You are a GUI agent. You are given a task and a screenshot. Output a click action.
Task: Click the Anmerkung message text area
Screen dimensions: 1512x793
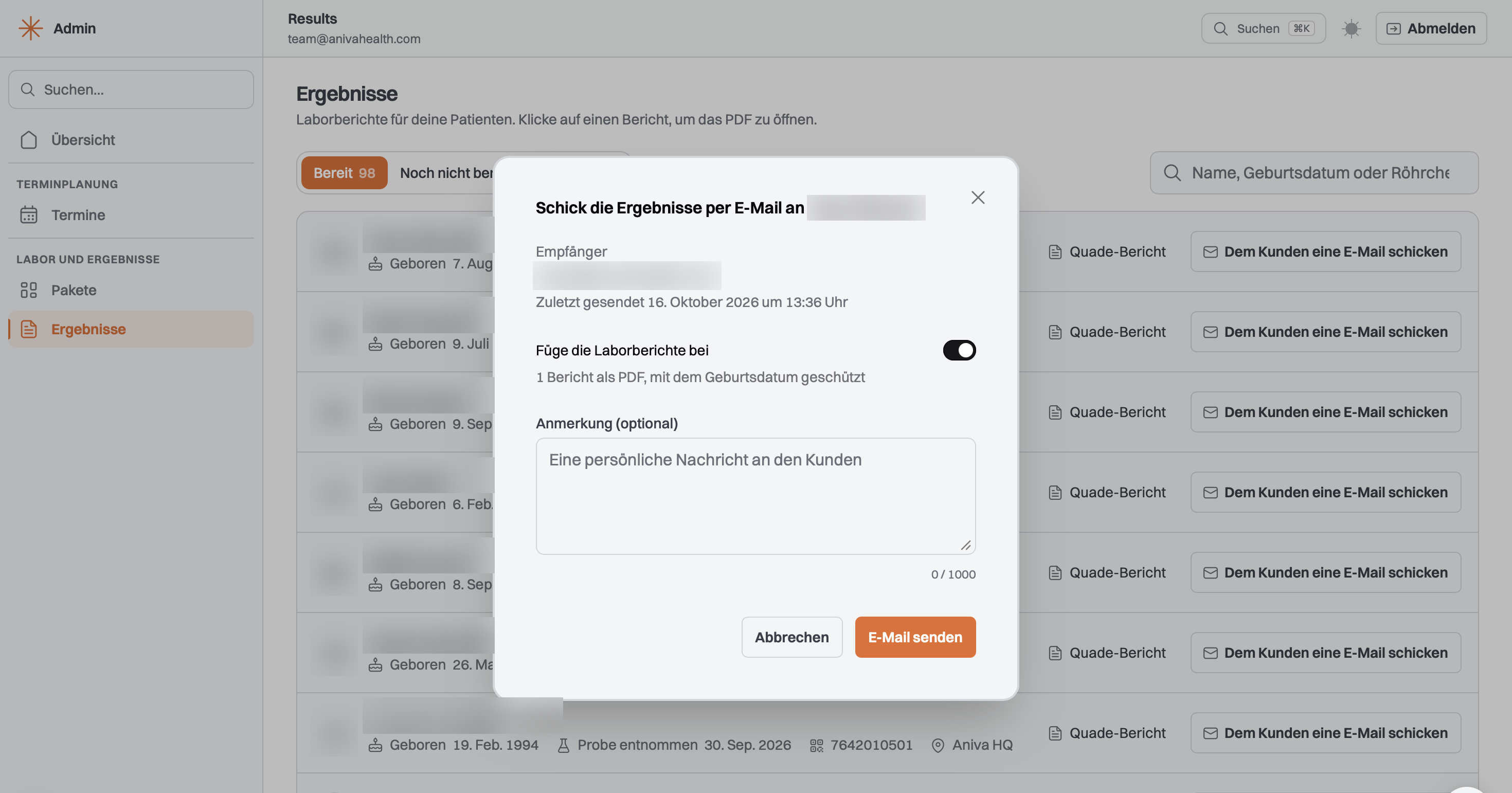tap(755, 495)
